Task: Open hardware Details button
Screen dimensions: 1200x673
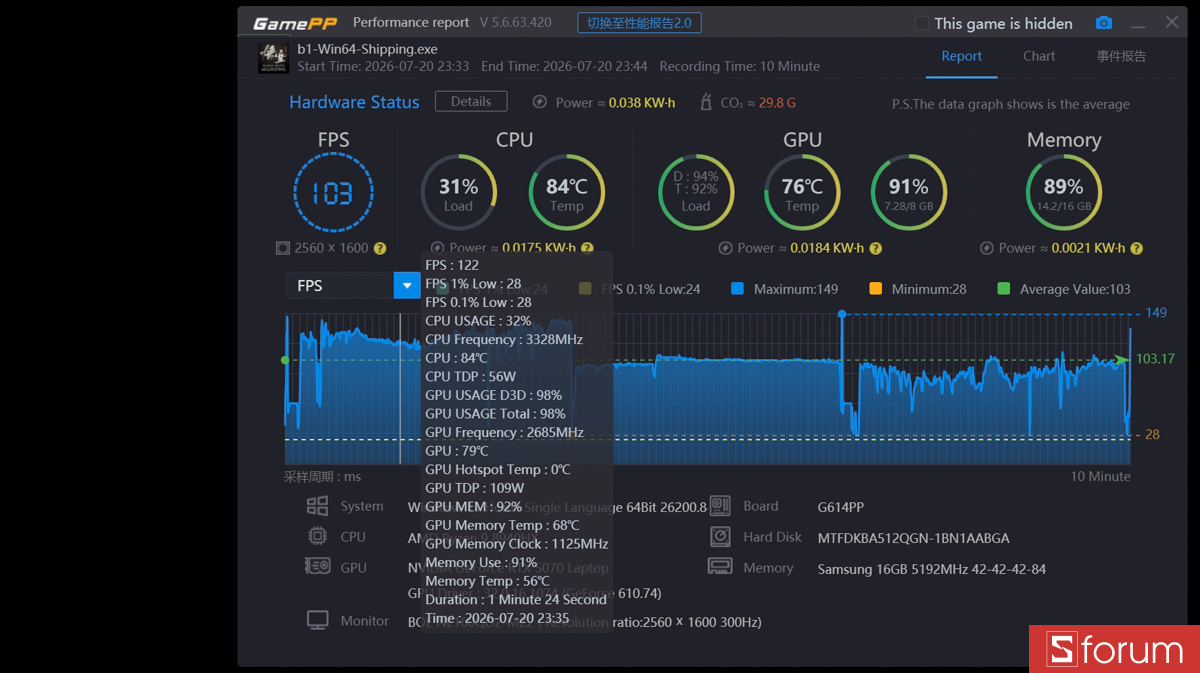Action: click(x=471, y=102)
